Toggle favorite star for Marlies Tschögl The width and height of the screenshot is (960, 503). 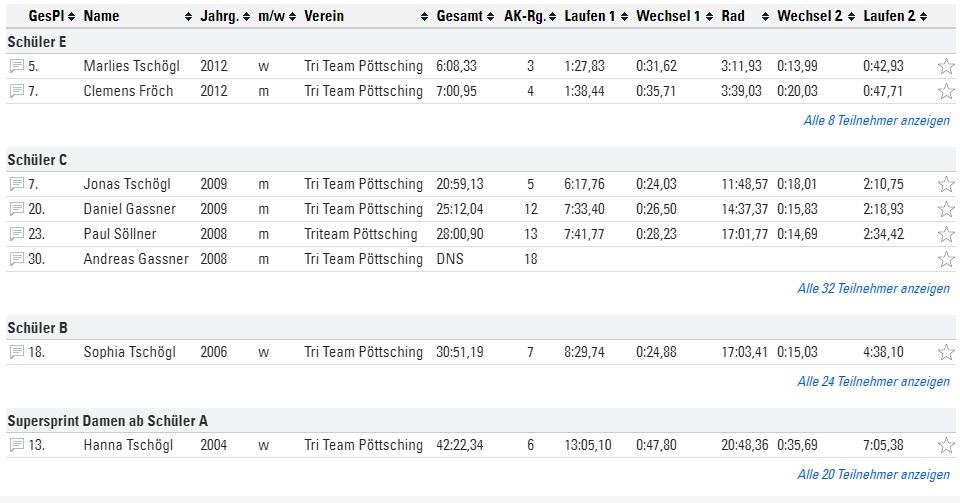click(x=946, y=66)
